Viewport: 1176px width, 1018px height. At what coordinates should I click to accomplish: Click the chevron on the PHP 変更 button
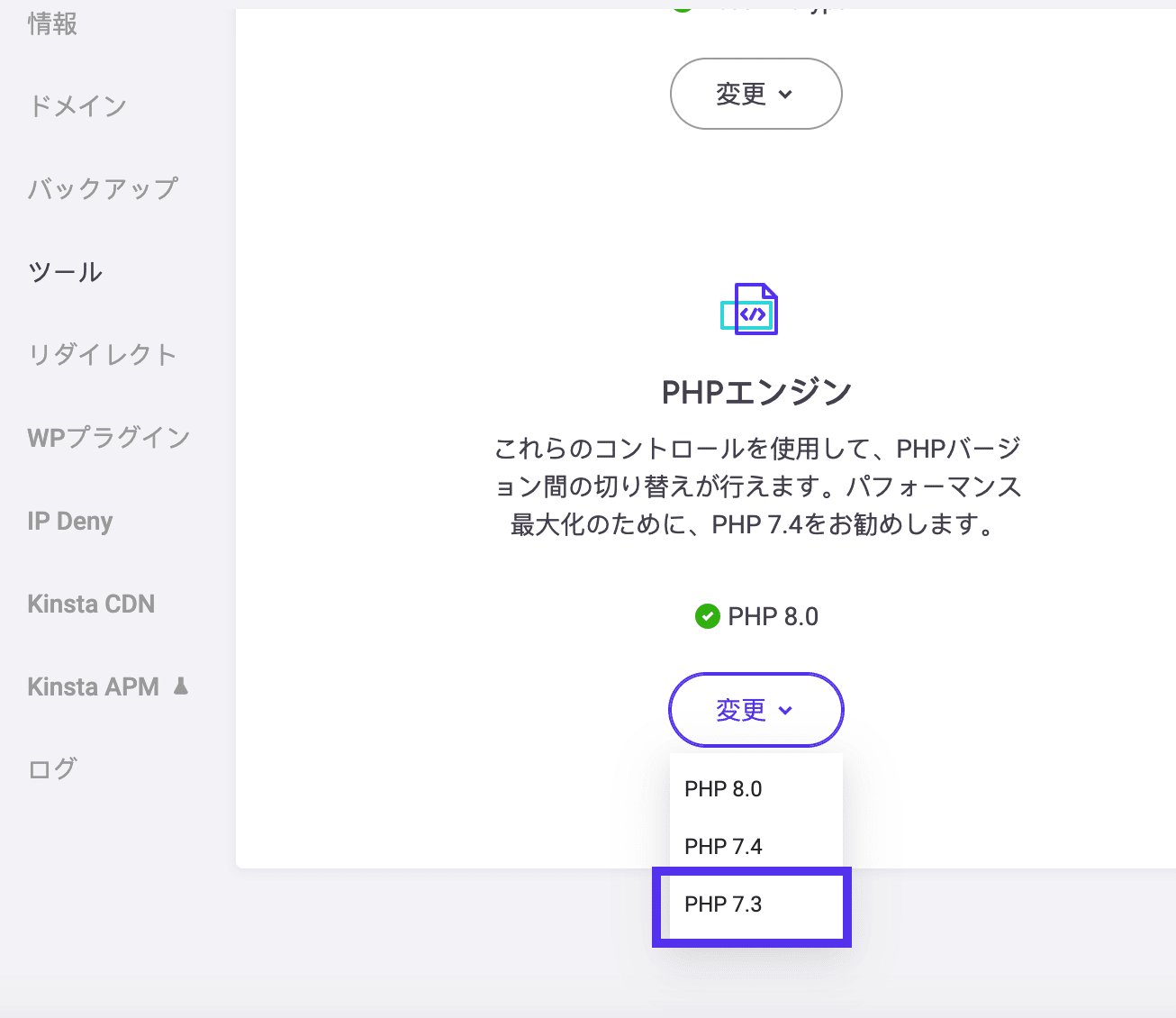[787, 711]
